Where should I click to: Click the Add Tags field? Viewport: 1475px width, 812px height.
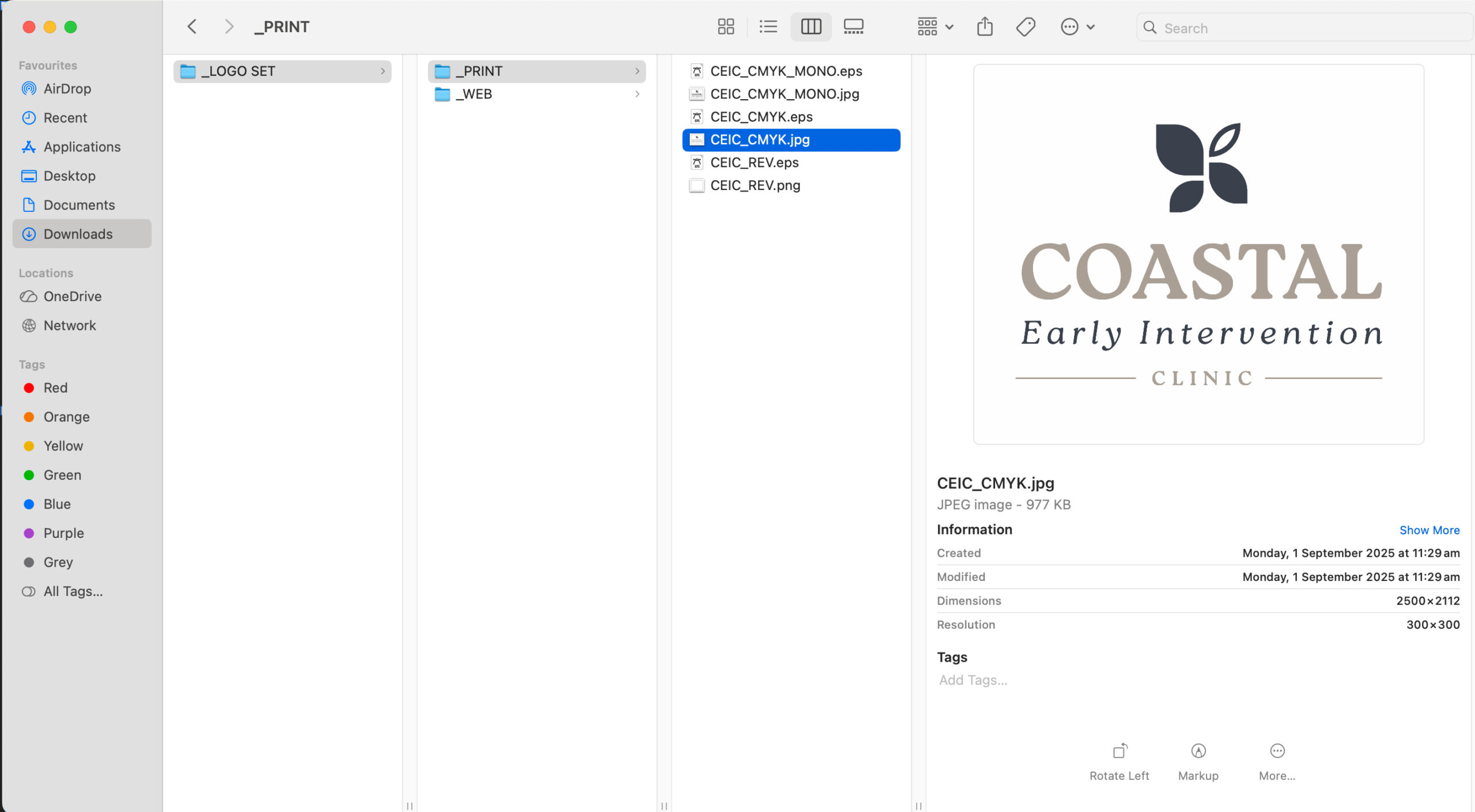pos(973,680)
